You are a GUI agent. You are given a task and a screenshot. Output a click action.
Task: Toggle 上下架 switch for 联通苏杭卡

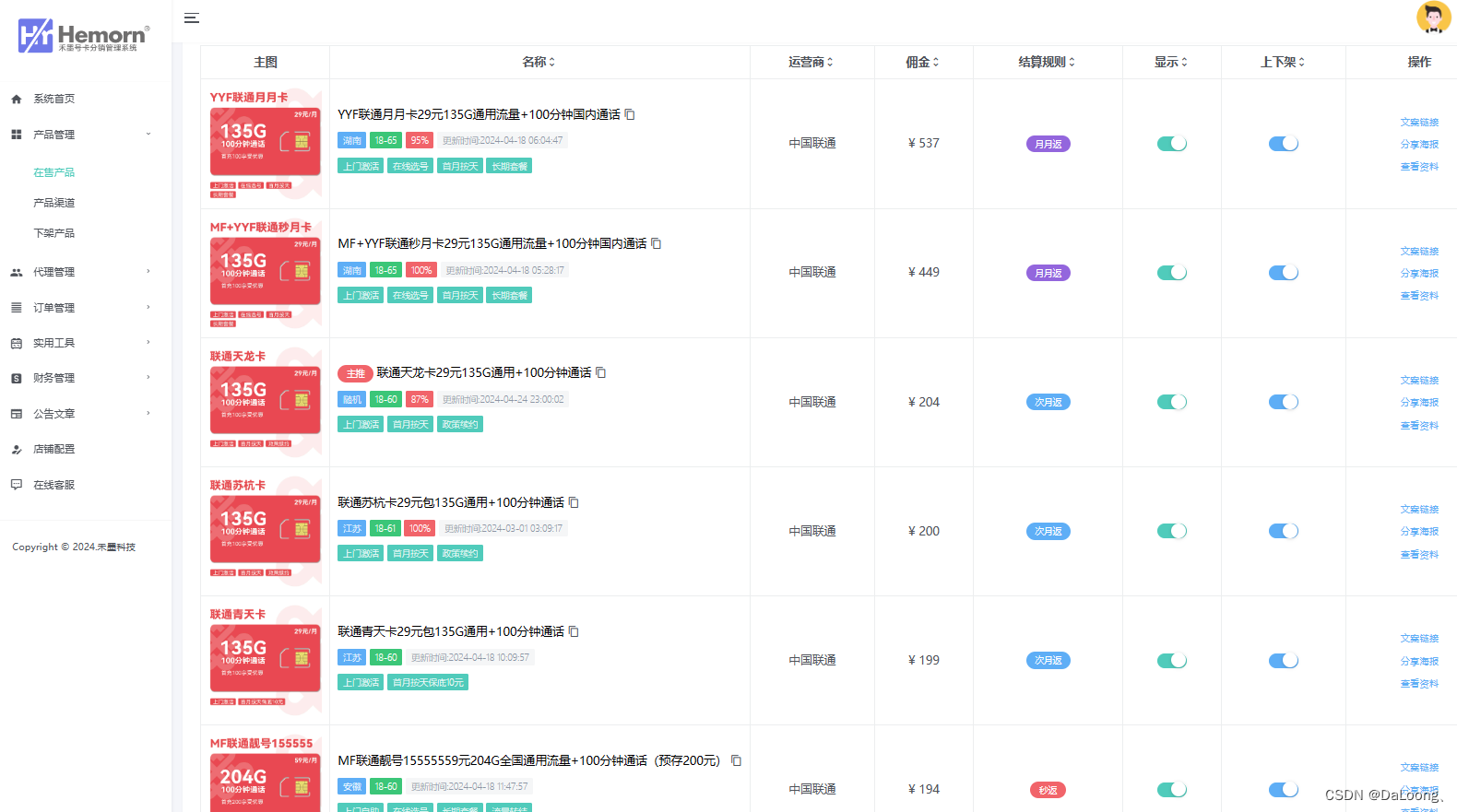(x=1284, y=531)
